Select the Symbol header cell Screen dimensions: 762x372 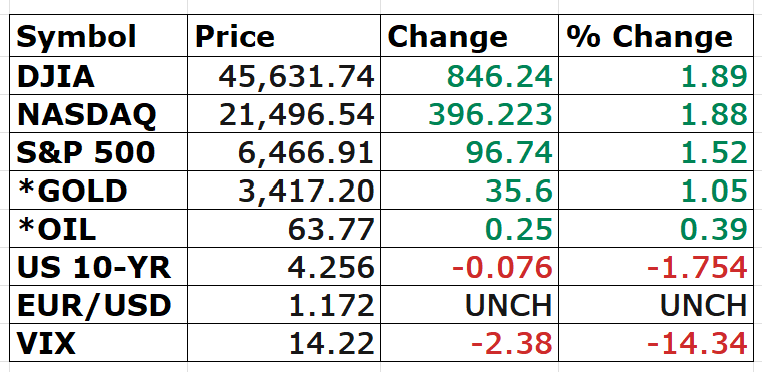point(98,35)
